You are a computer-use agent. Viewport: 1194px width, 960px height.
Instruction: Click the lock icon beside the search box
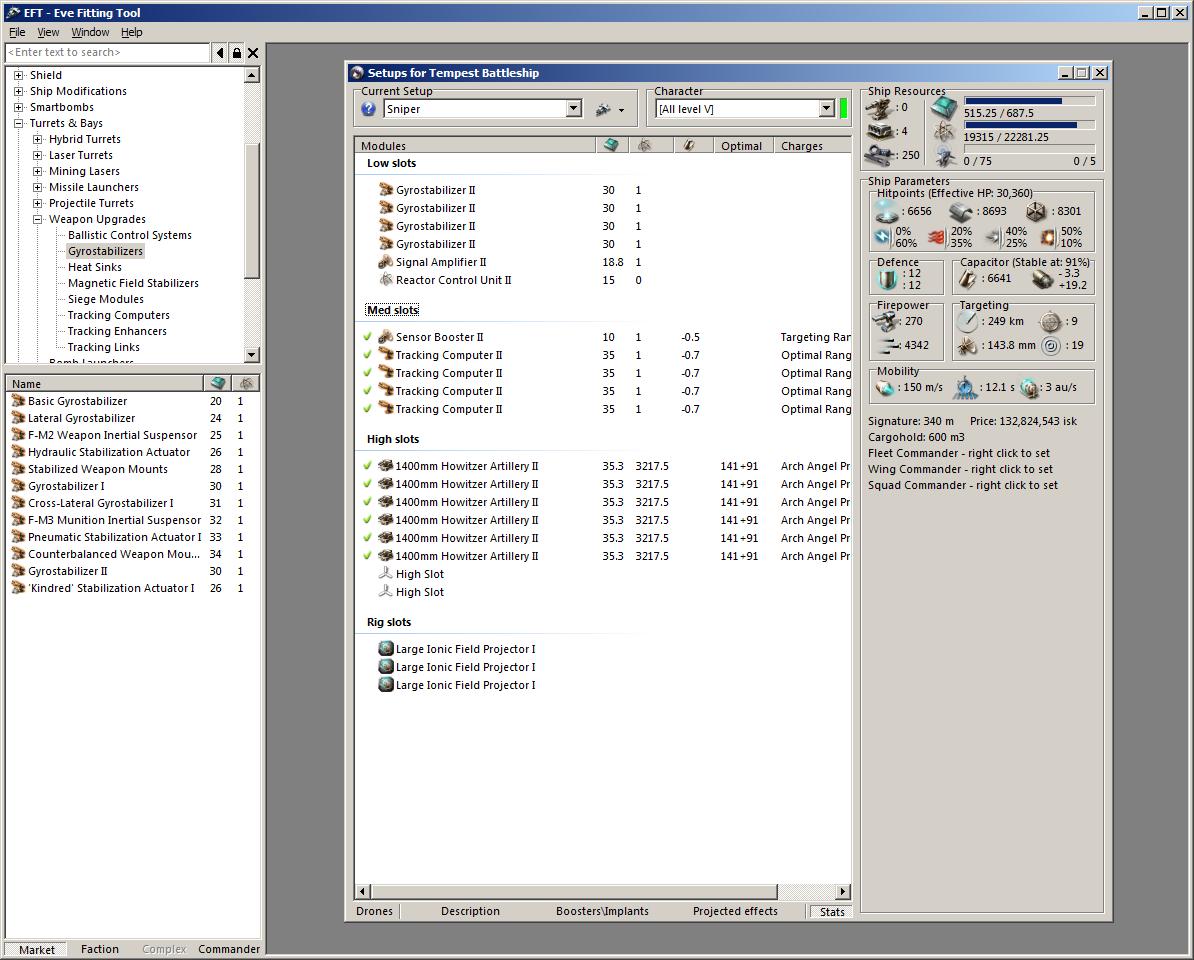tap(237, 53)
